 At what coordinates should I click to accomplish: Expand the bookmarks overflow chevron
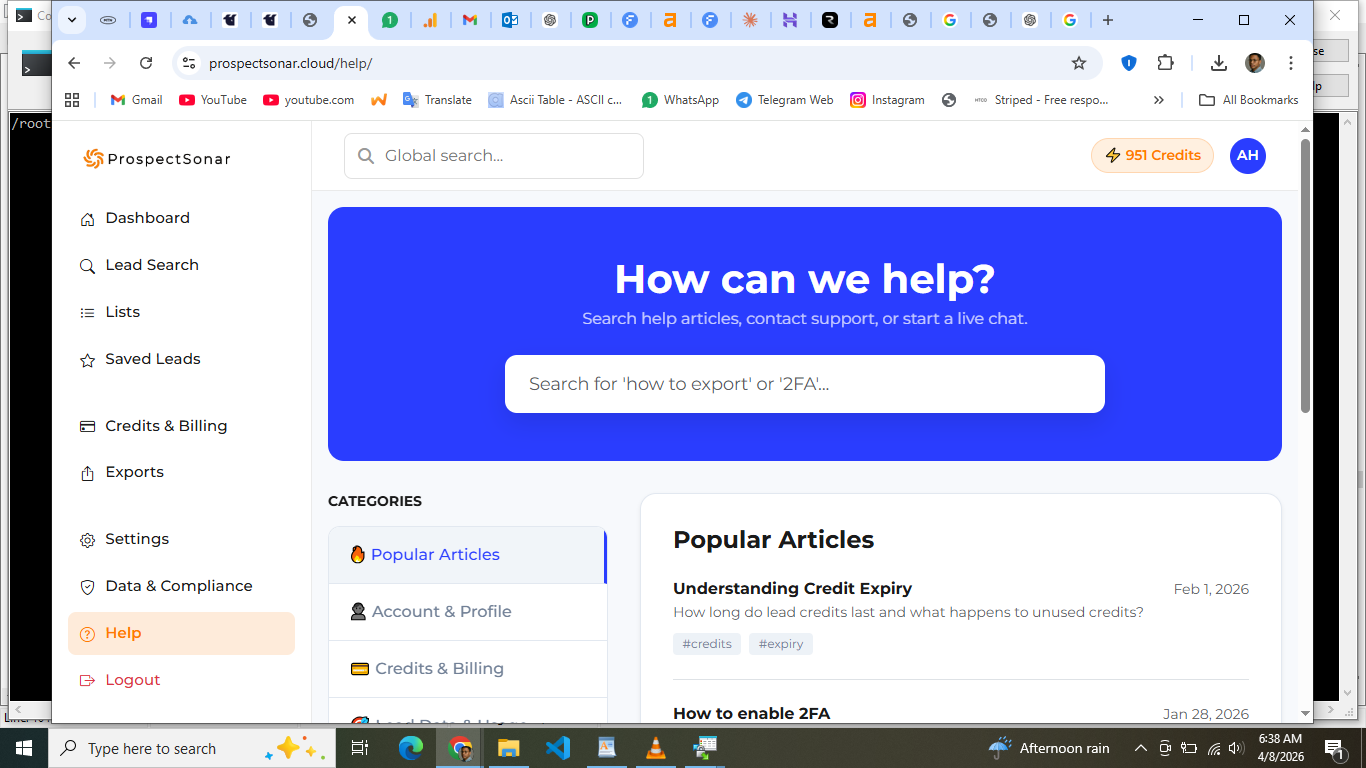[1158, 100]
